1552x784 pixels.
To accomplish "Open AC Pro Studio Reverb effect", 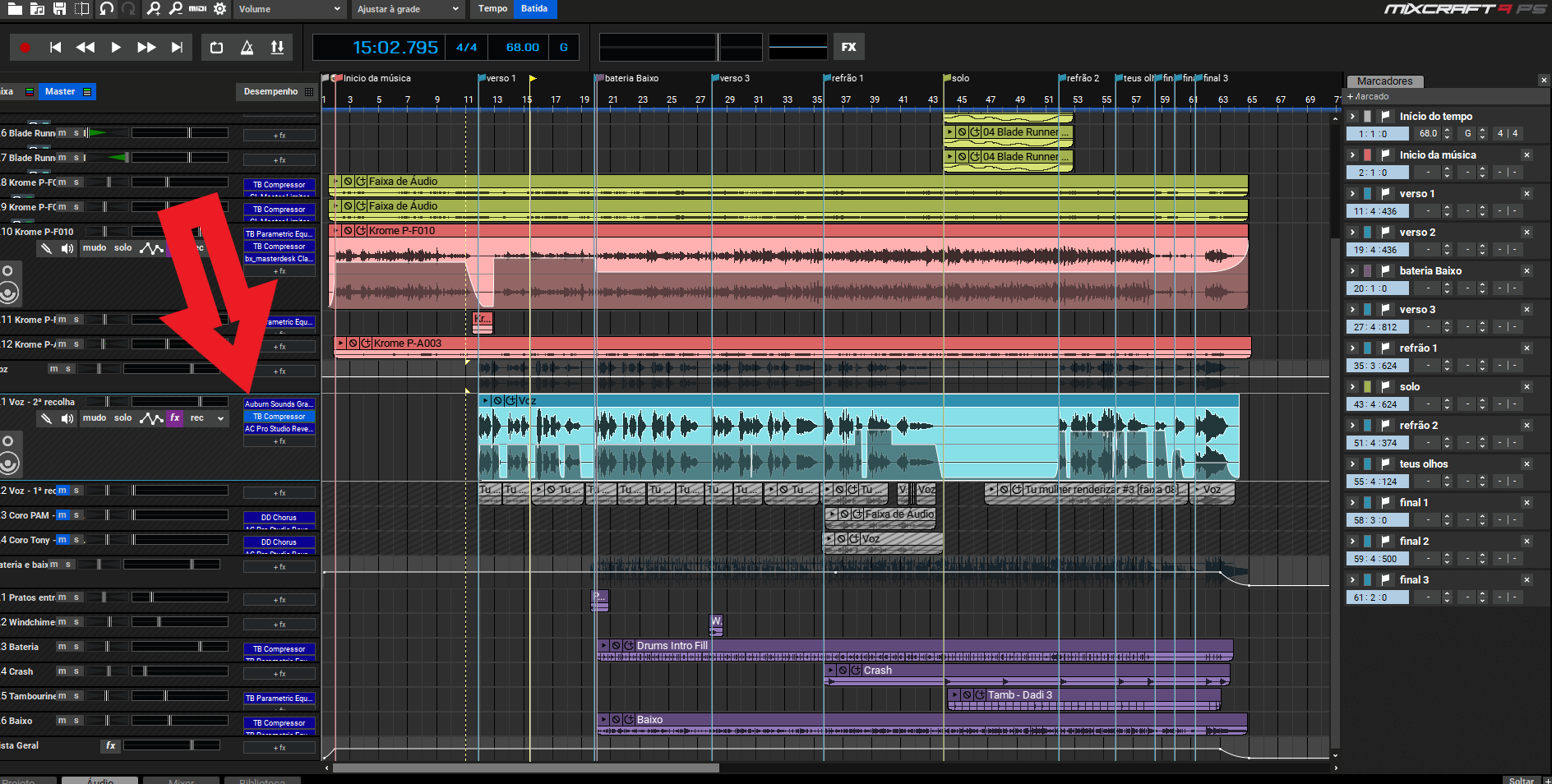I will click(279, 429).
